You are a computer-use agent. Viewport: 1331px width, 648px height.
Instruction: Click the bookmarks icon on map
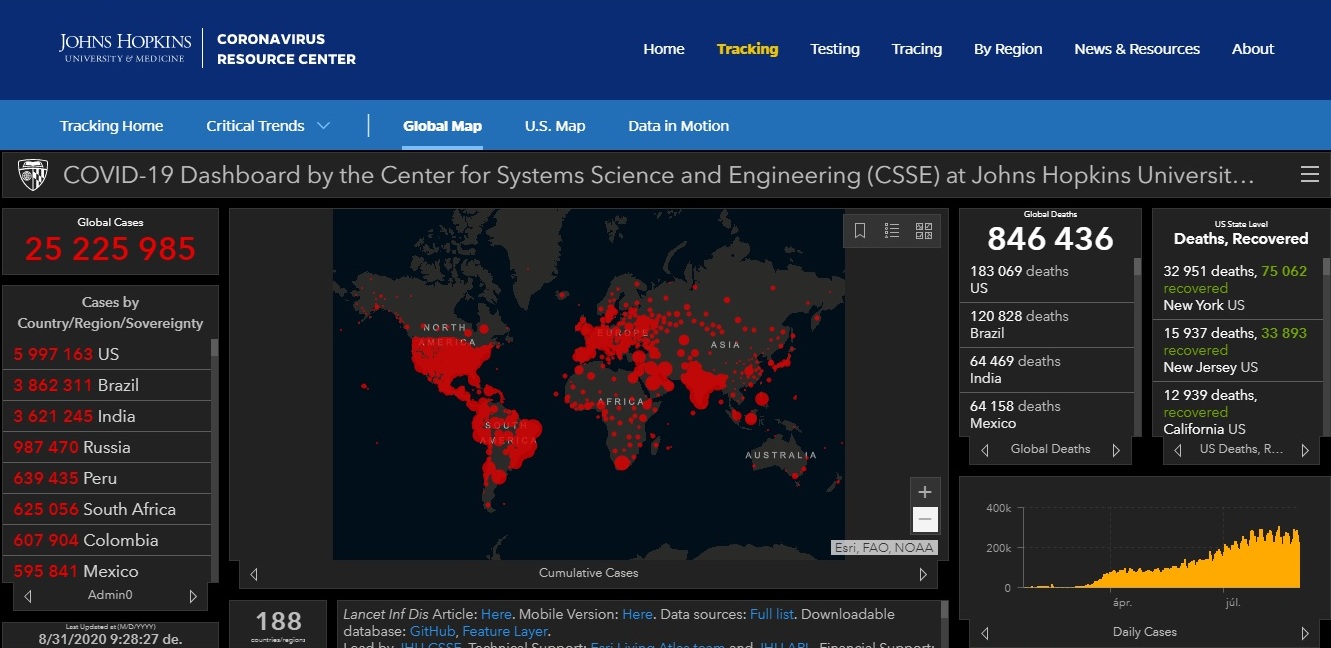tap(860, 231)
